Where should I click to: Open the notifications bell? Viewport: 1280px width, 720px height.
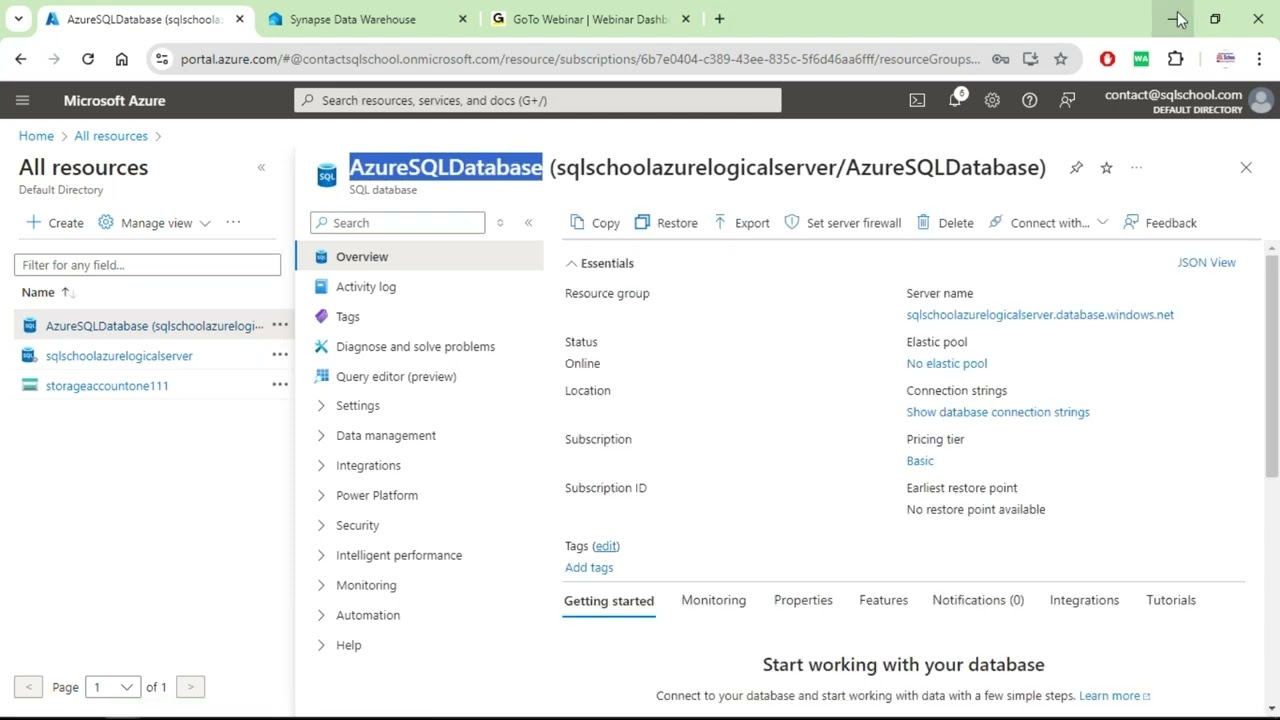coord(955,100)
